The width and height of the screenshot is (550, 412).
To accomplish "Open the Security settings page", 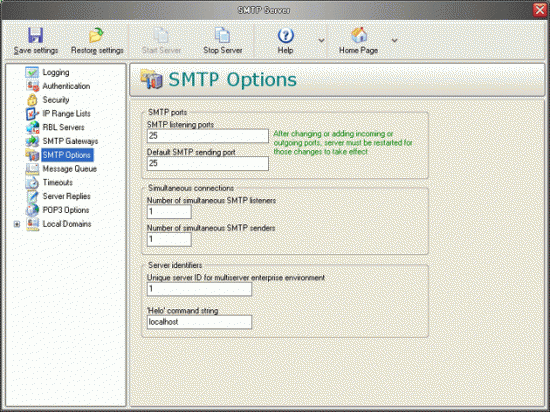I will tap(56, 100).
